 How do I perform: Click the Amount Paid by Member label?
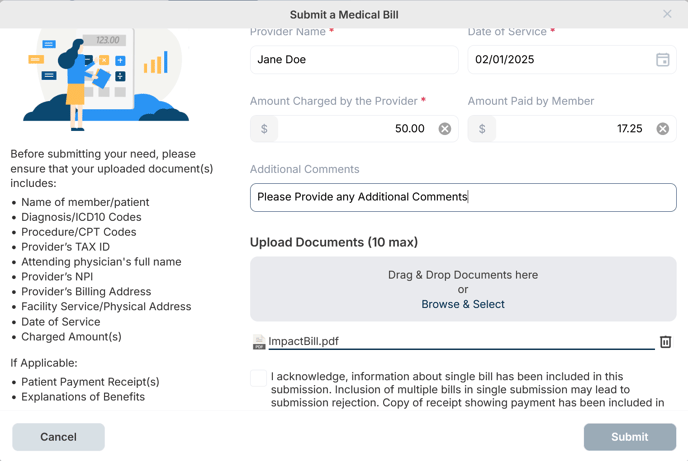point(530,101)
